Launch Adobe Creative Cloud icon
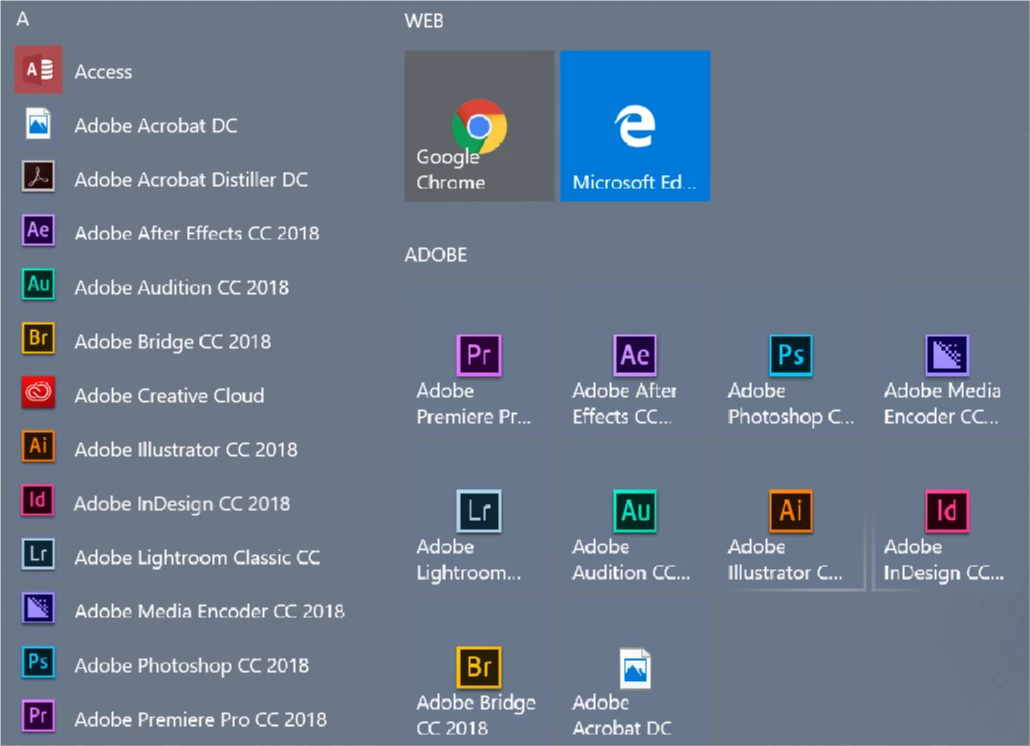1030x746 pixels. coord(38,393)
